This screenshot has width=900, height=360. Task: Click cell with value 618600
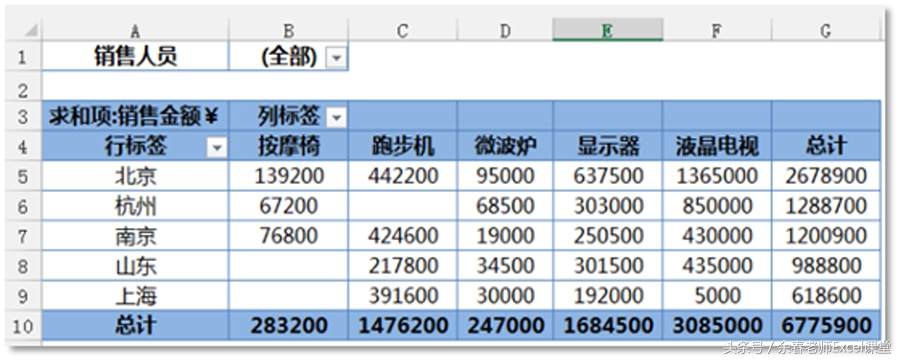point(826,296)
